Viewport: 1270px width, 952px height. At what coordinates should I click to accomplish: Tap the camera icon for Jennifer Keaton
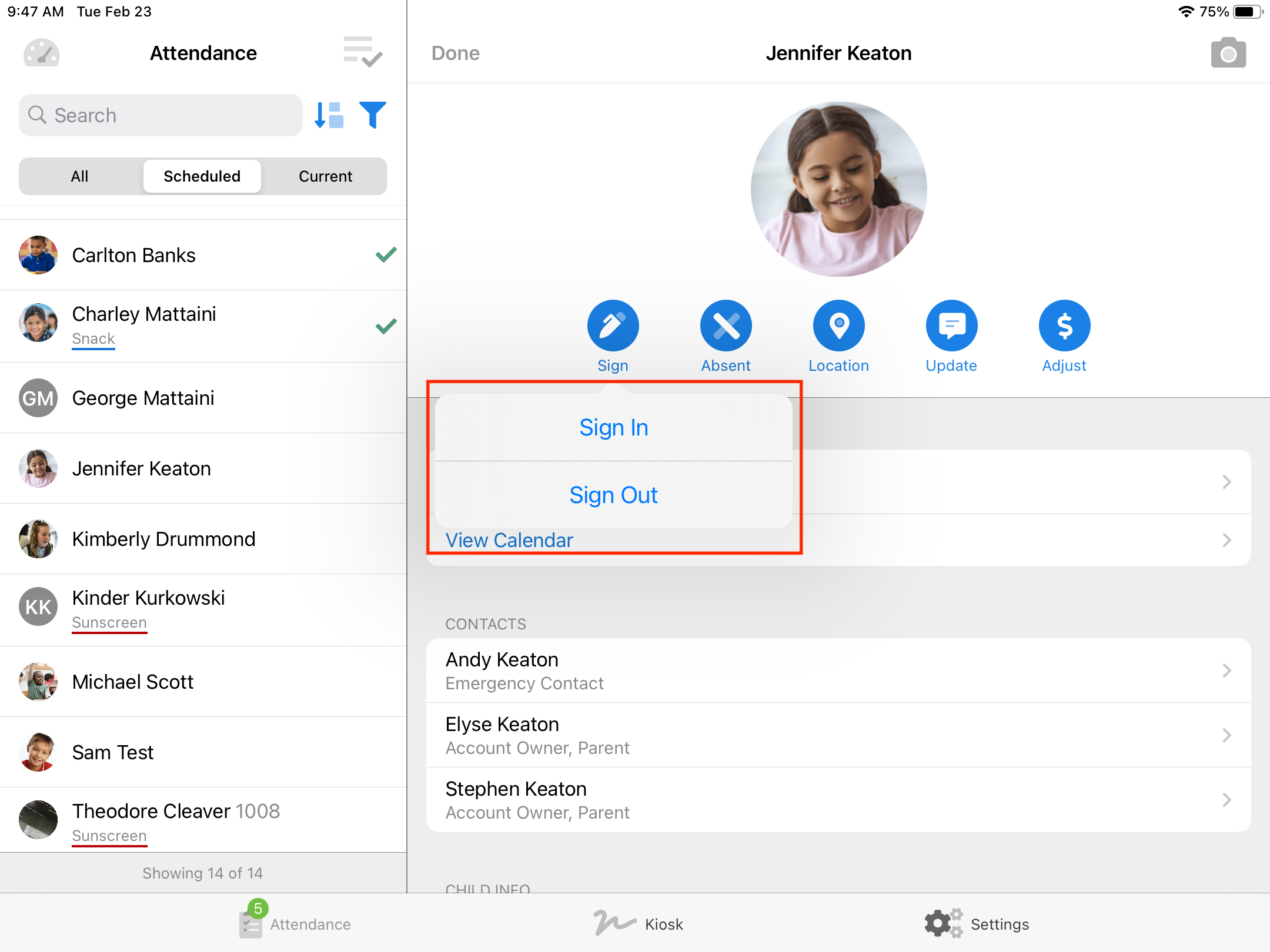click(x=1228, y=53)
